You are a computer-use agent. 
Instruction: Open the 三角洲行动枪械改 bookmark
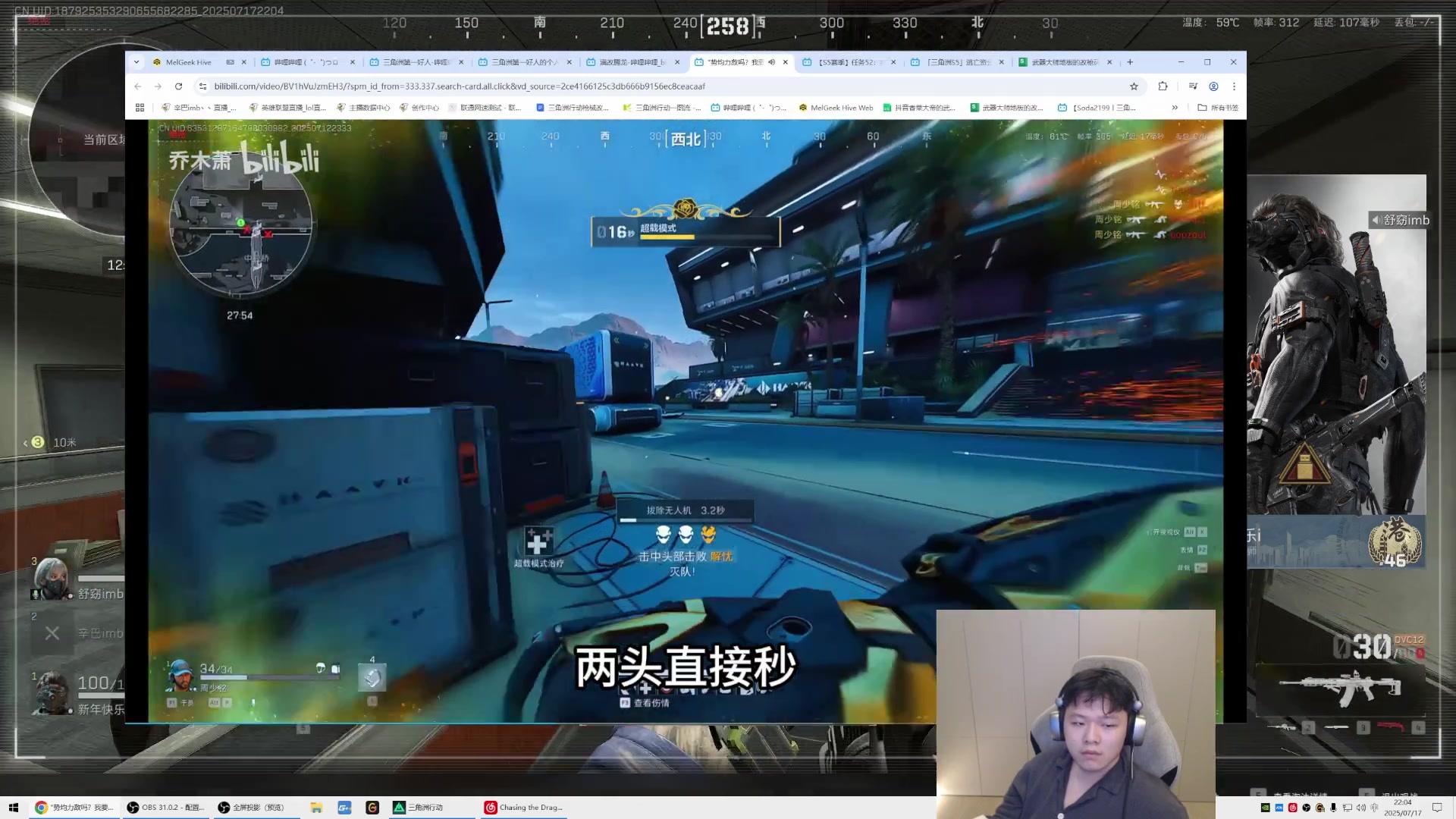573,108
